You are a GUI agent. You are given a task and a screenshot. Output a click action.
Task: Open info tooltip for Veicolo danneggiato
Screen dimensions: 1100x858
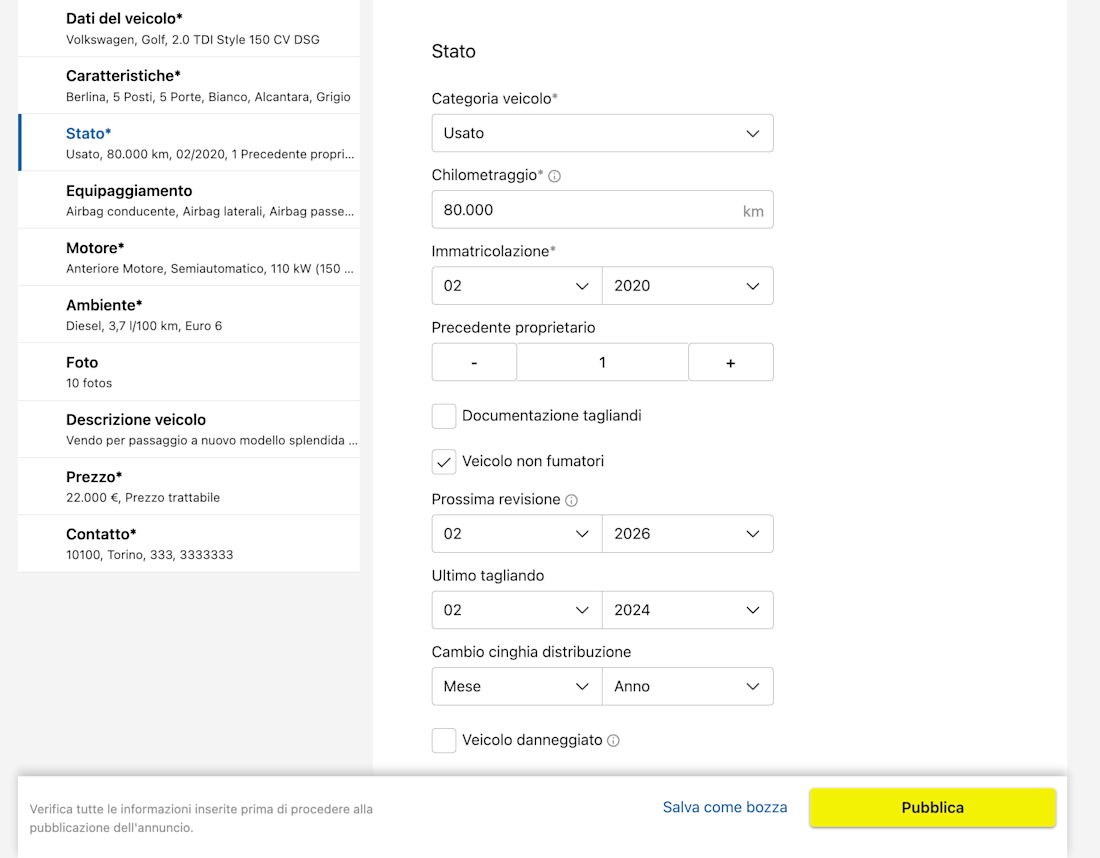tap(613, 741)
